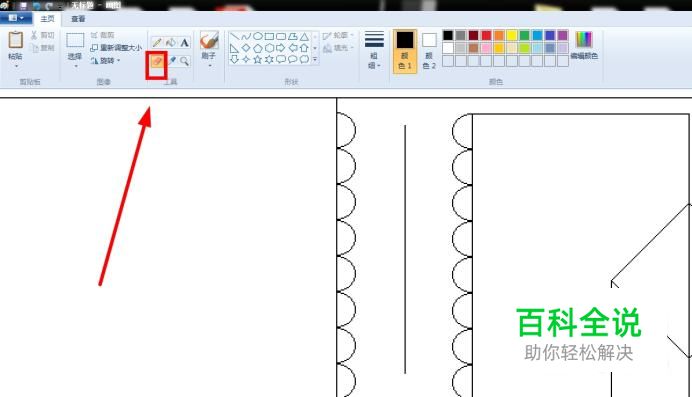Expand the shapes gallery more arrow
The image size is (692, 397).
315,59
